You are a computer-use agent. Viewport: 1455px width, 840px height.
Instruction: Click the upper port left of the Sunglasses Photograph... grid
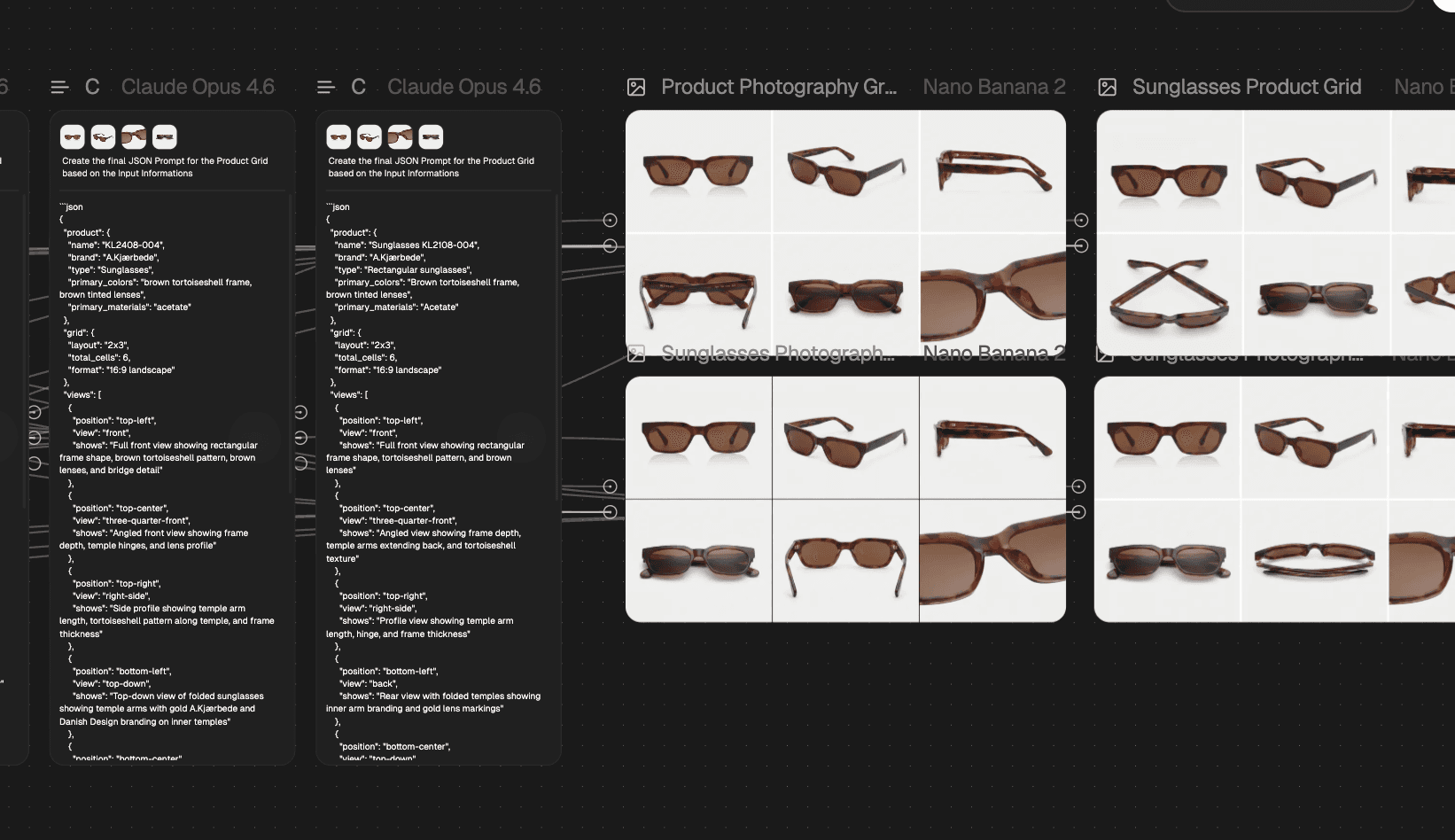tap(611, 486)
